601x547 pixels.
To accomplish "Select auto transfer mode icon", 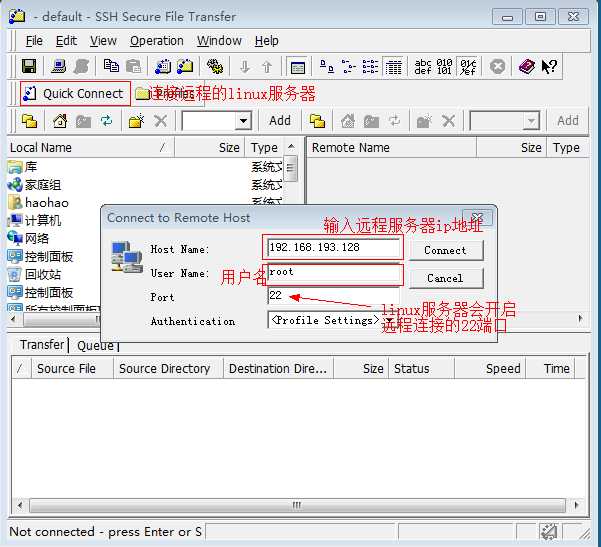I will [468, 67].
